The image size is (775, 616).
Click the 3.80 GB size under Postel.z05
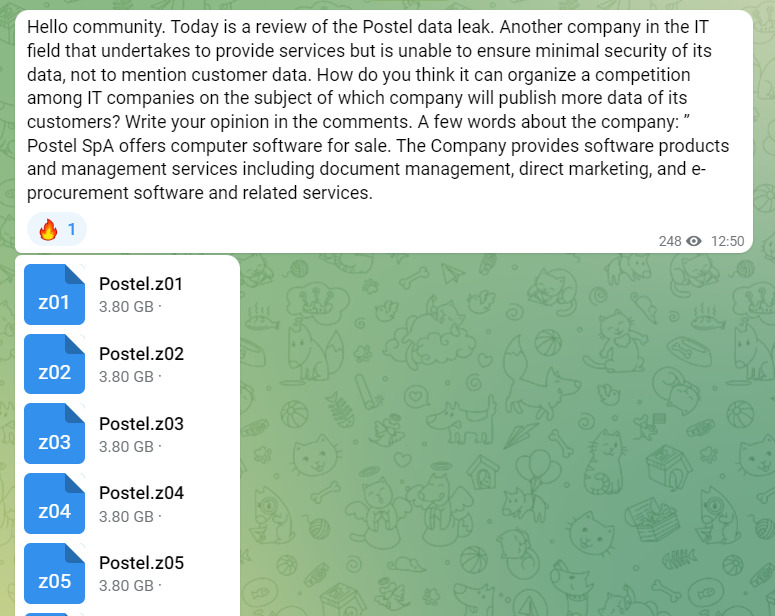[126, 586]
